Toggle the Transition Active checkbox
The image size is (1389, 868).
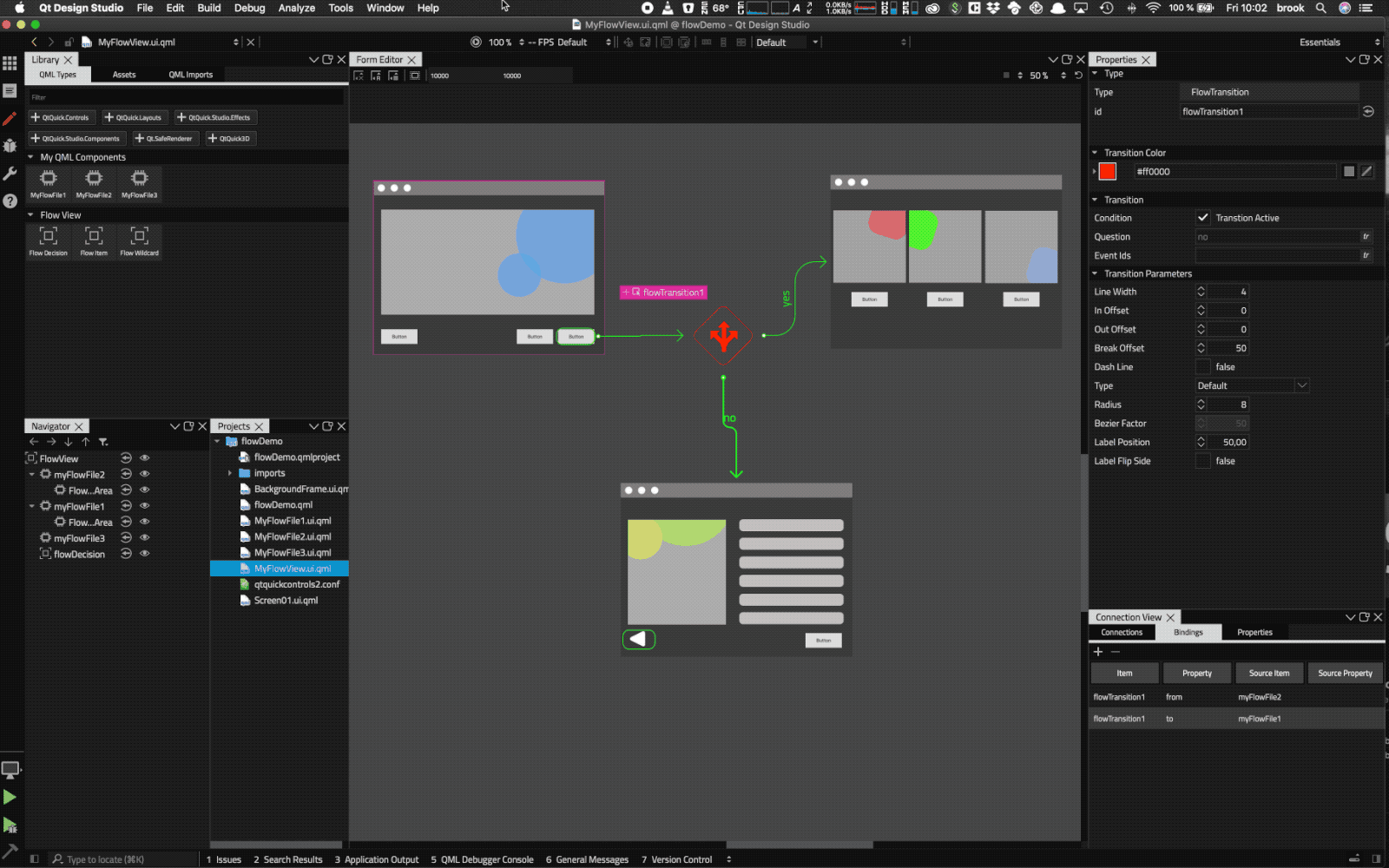pyautogui.click(x=1203, y=218)
